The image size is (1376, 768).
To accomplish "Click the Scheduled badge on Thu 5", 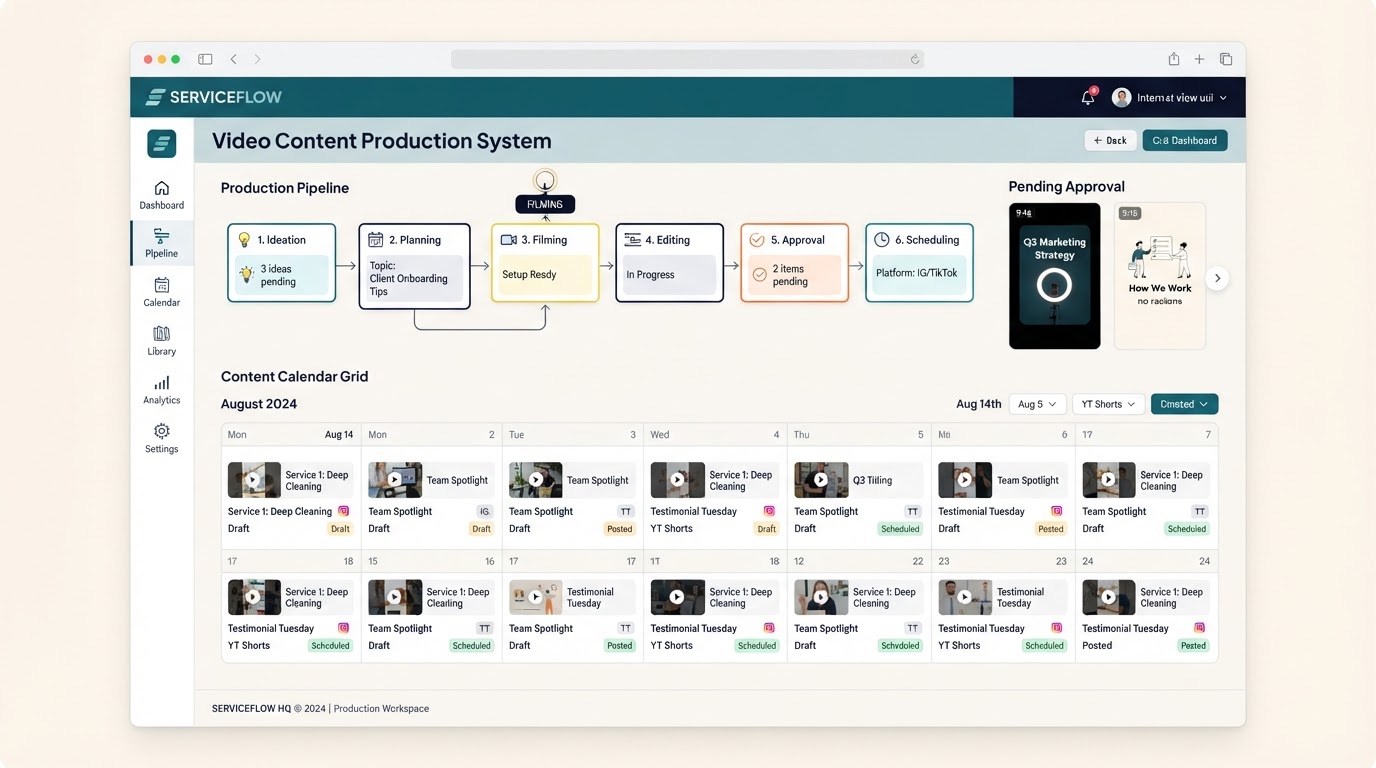I will tap(900, 529).
